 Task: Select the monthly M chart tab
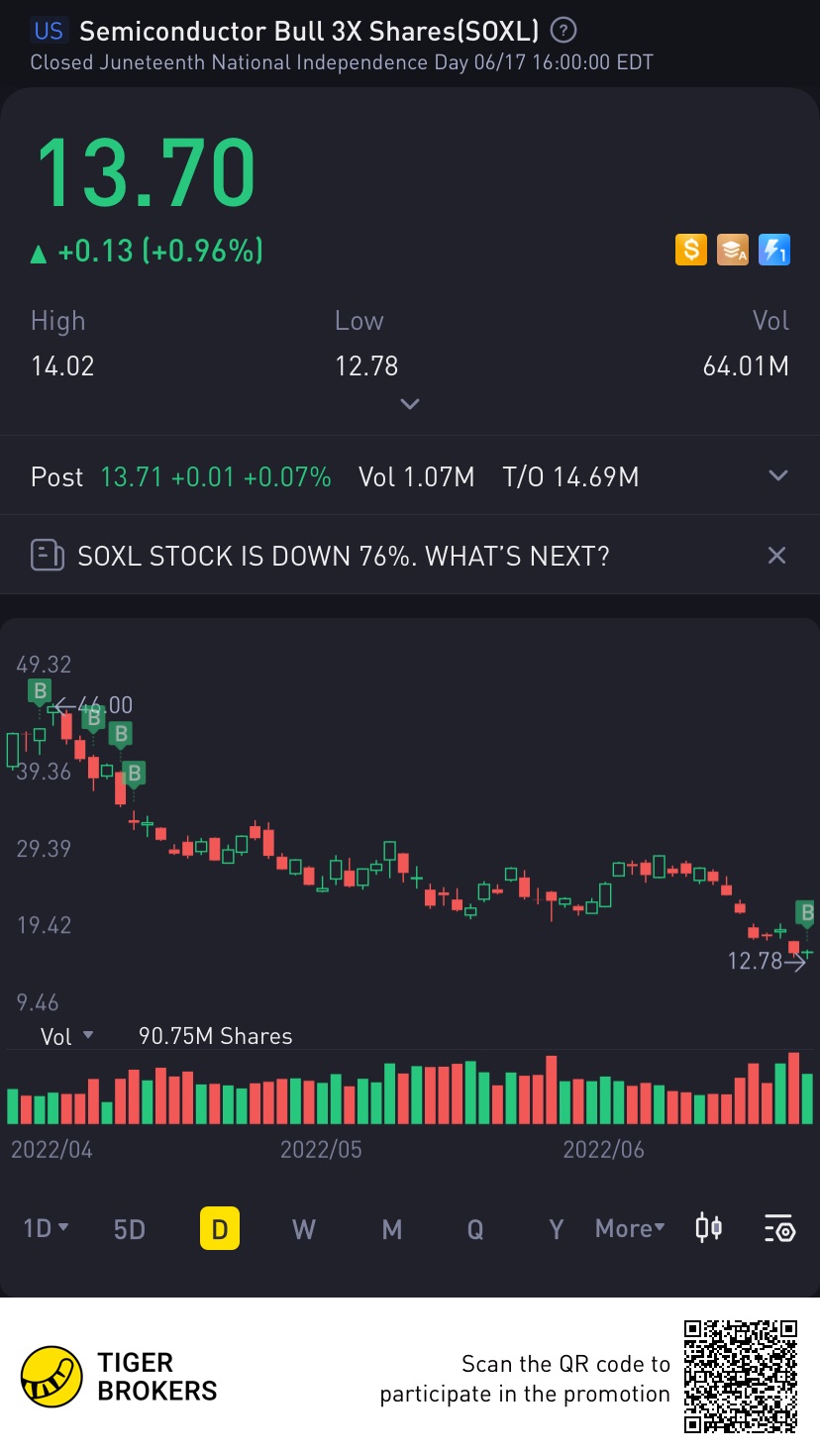392,1229
